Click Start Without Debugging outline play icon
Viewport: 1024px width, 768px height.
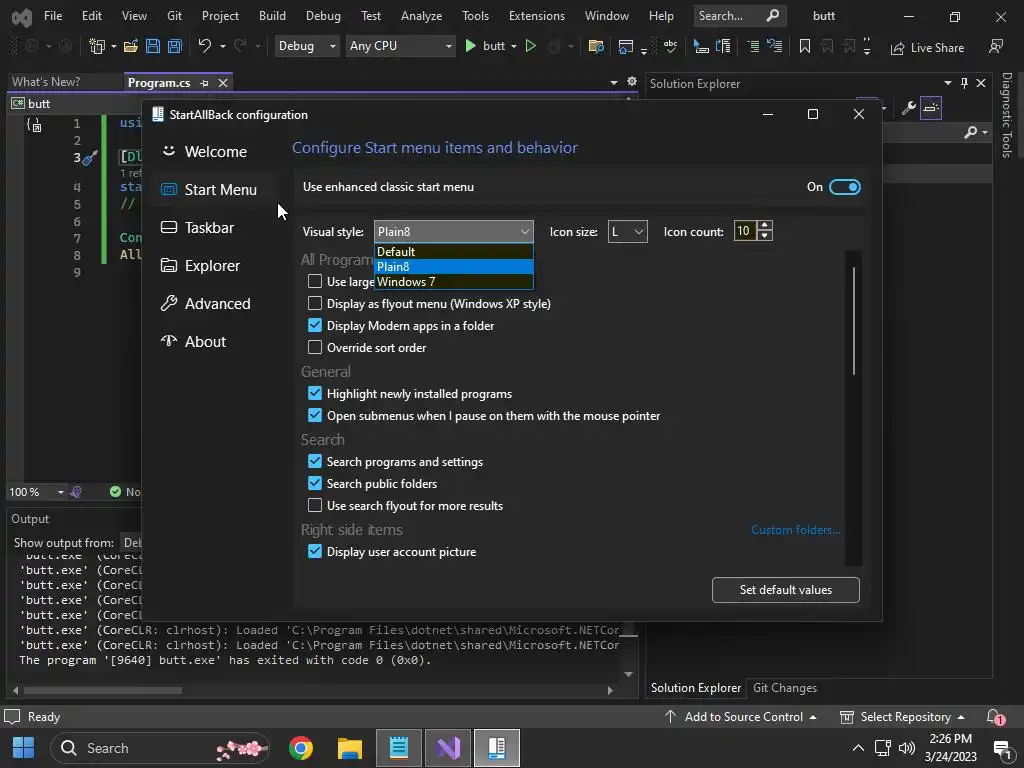pos(530,46)
